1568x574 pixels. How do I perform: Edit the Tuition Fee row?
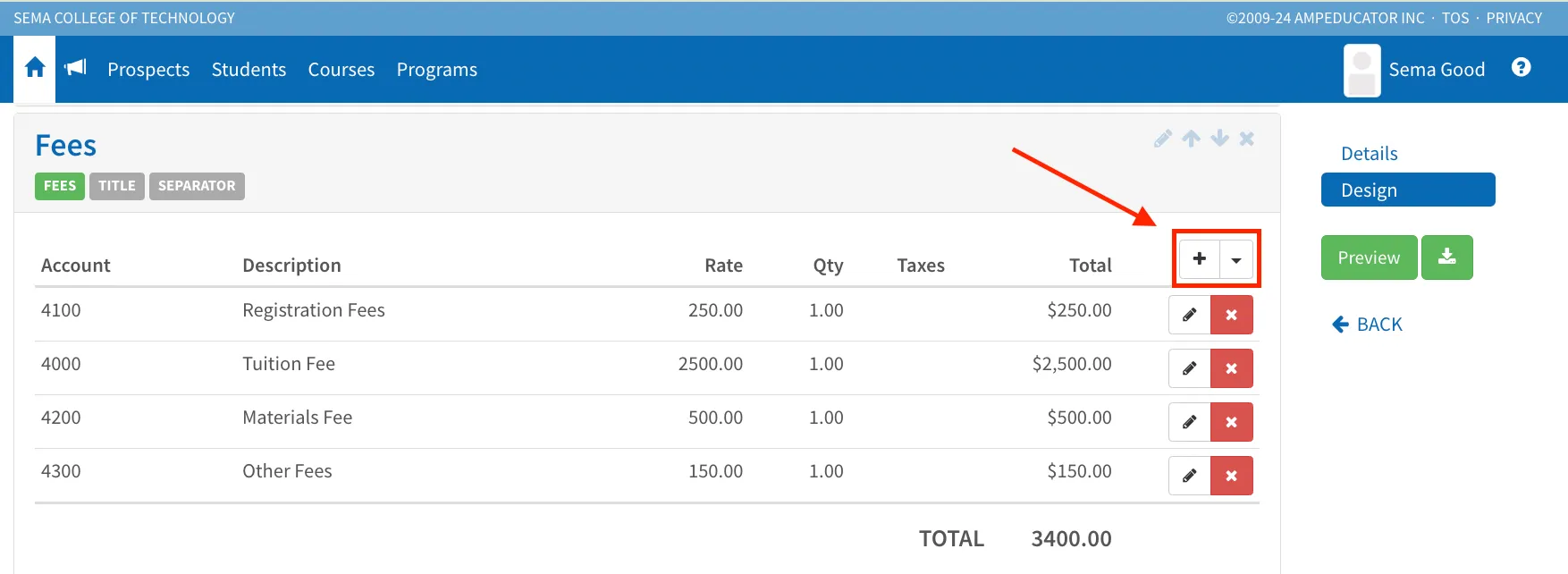(1190, 368)
